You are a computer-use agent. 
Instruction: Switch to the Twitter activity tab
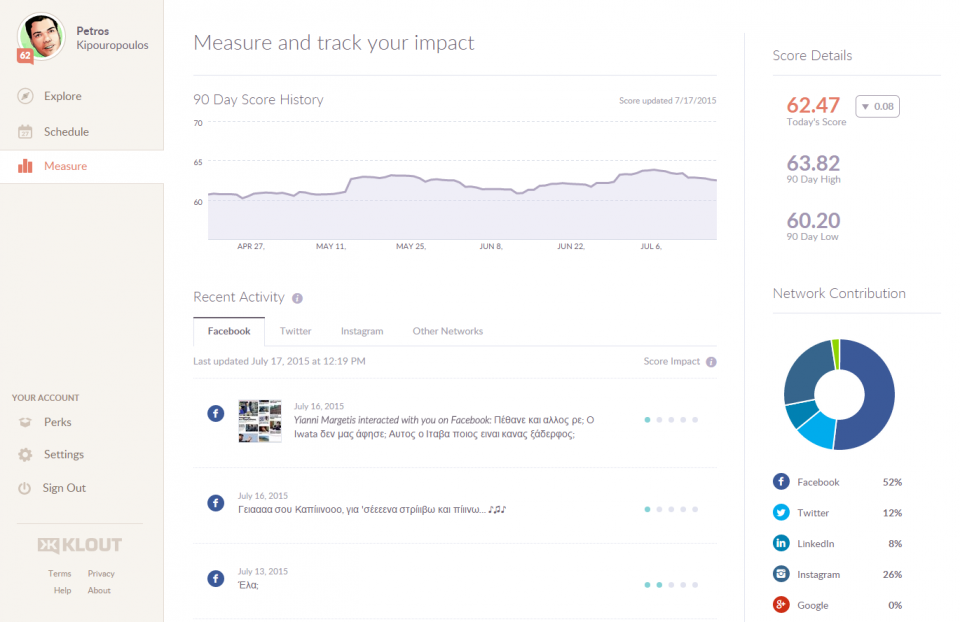pos(295,331)
